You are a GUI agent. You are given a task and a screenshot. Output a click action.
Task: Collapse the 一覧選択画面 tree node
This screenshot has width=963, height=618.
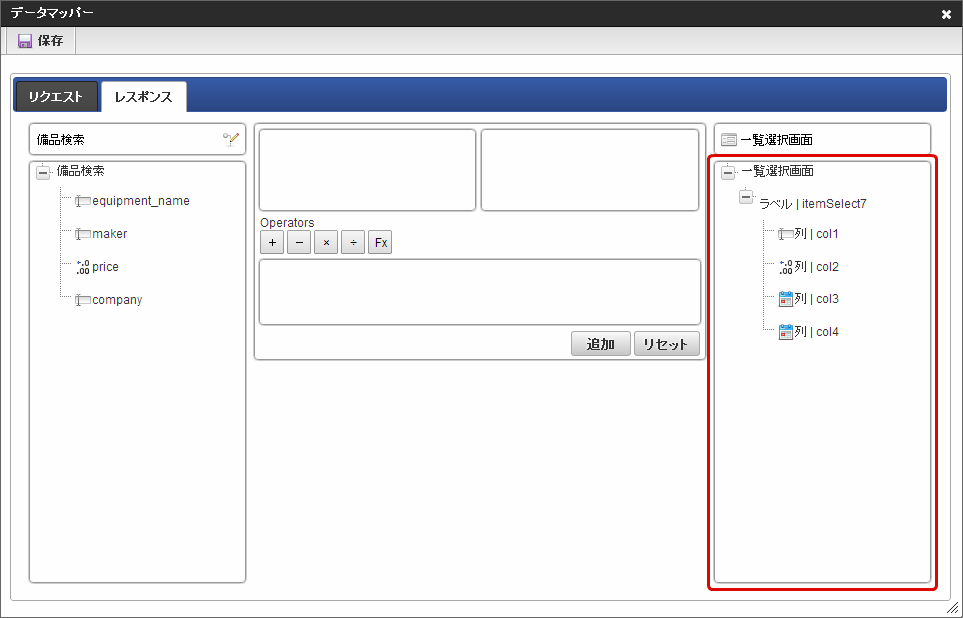(726, 171)
